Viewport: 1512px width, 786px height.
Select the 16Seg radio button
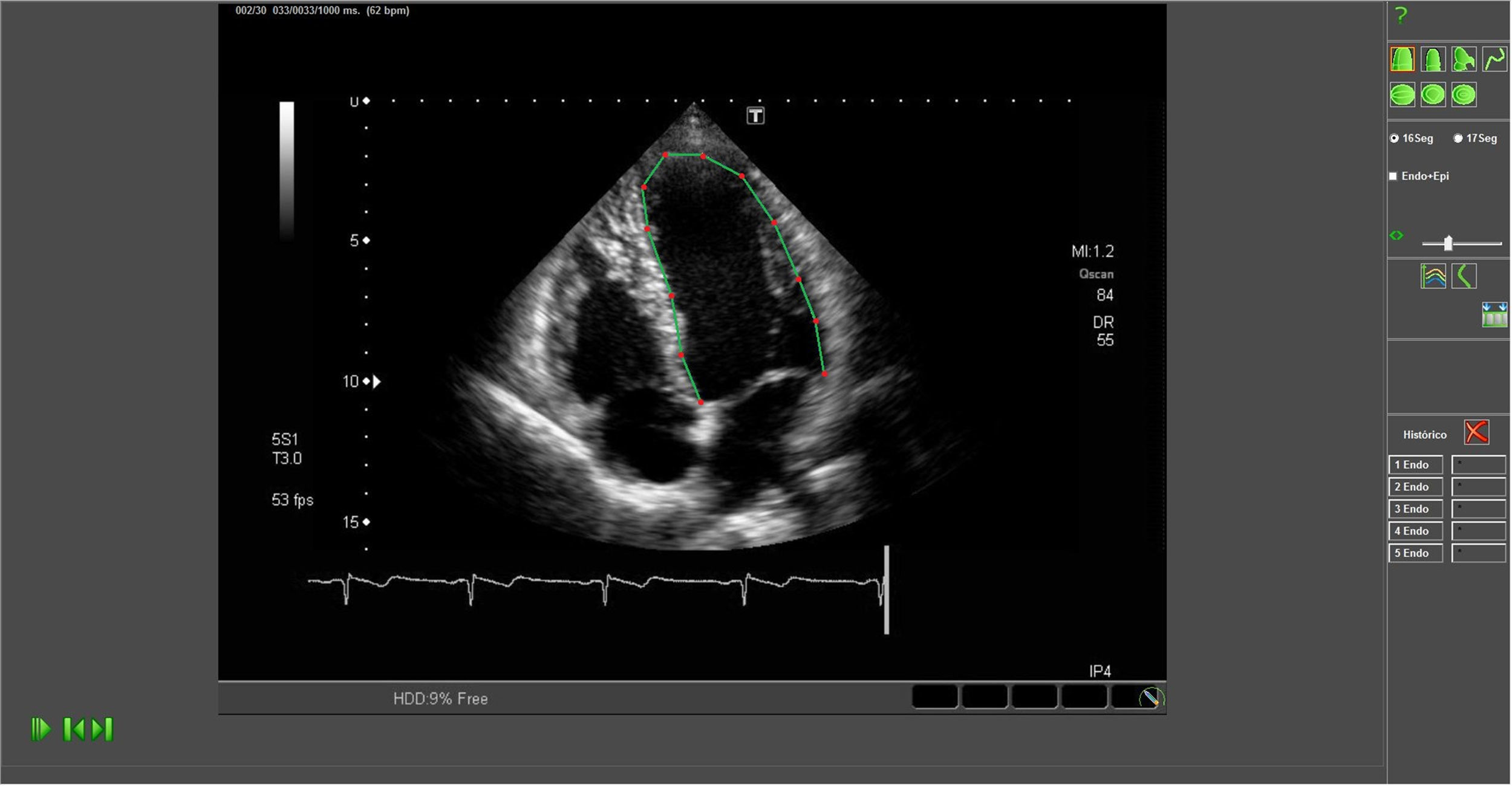tap(1394, 138)
